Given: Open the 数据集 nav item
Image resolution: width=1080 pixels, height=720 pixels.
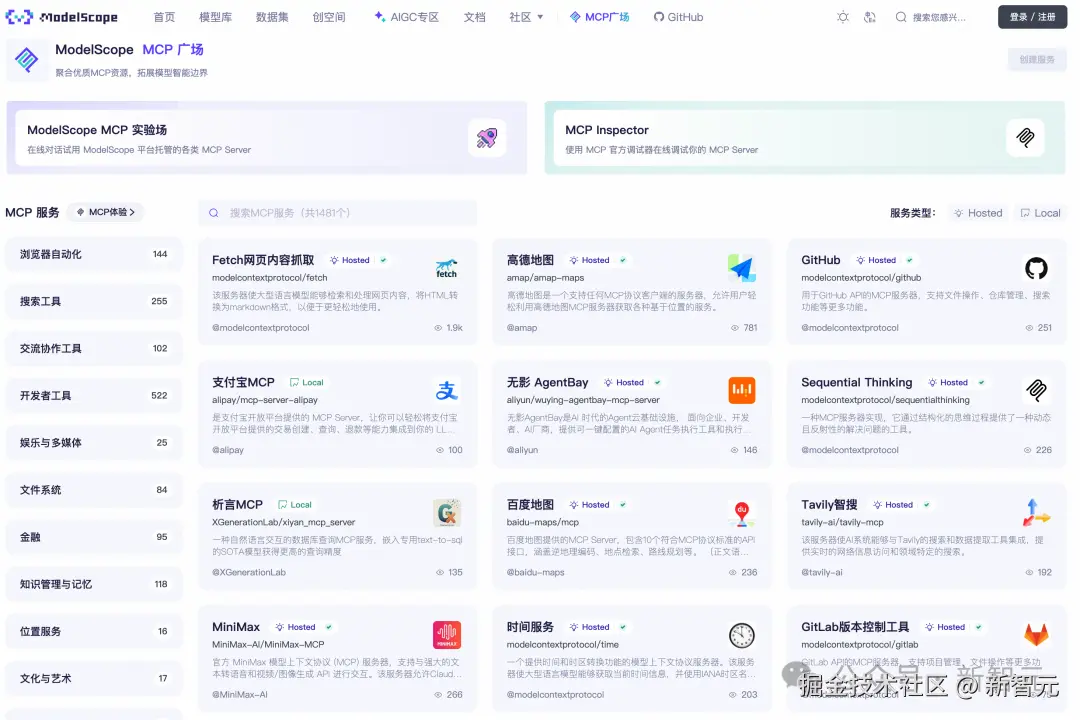Looking at the screenshot, I should point(272,17).
